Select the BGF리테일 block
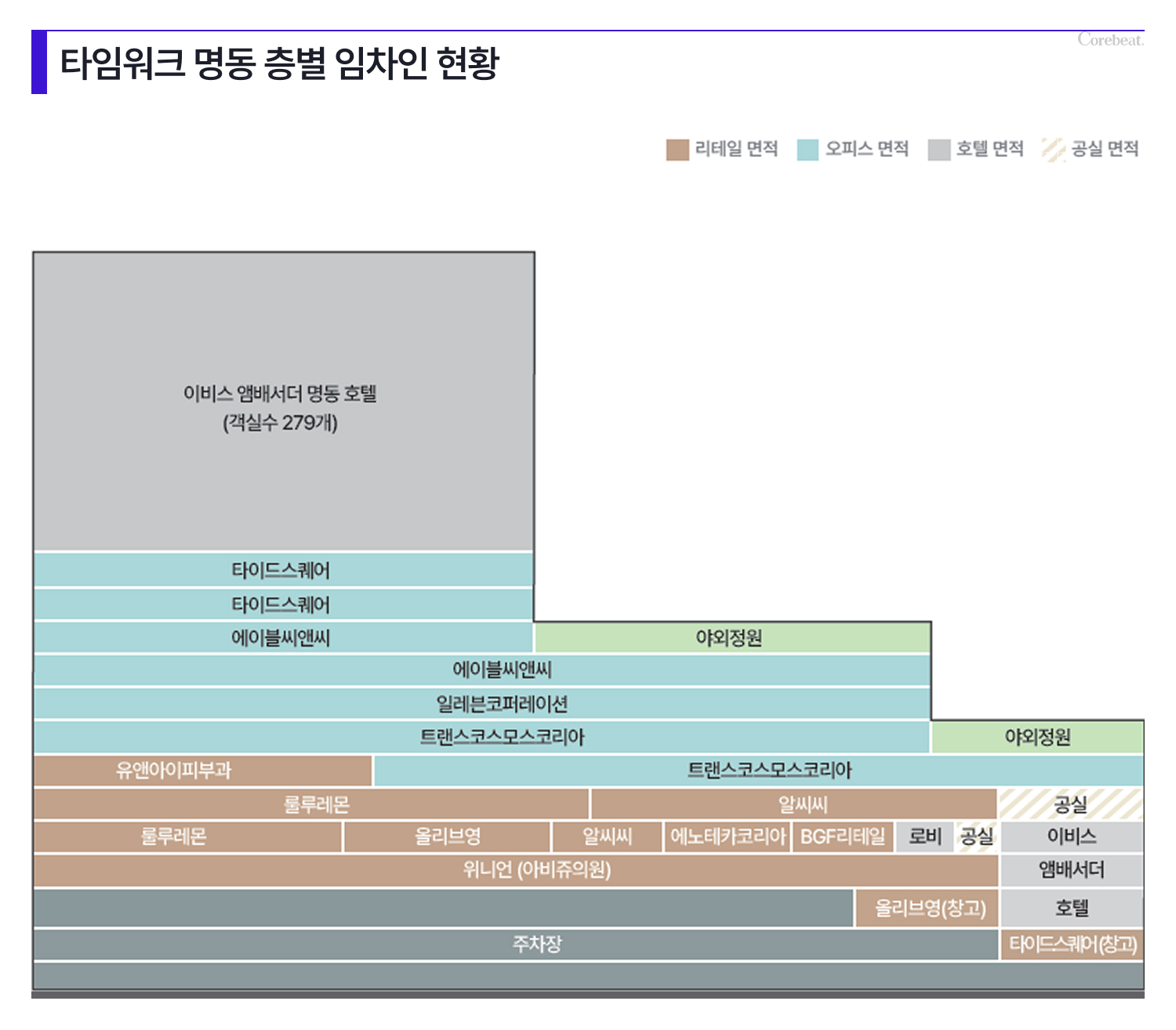 (844, 837)
